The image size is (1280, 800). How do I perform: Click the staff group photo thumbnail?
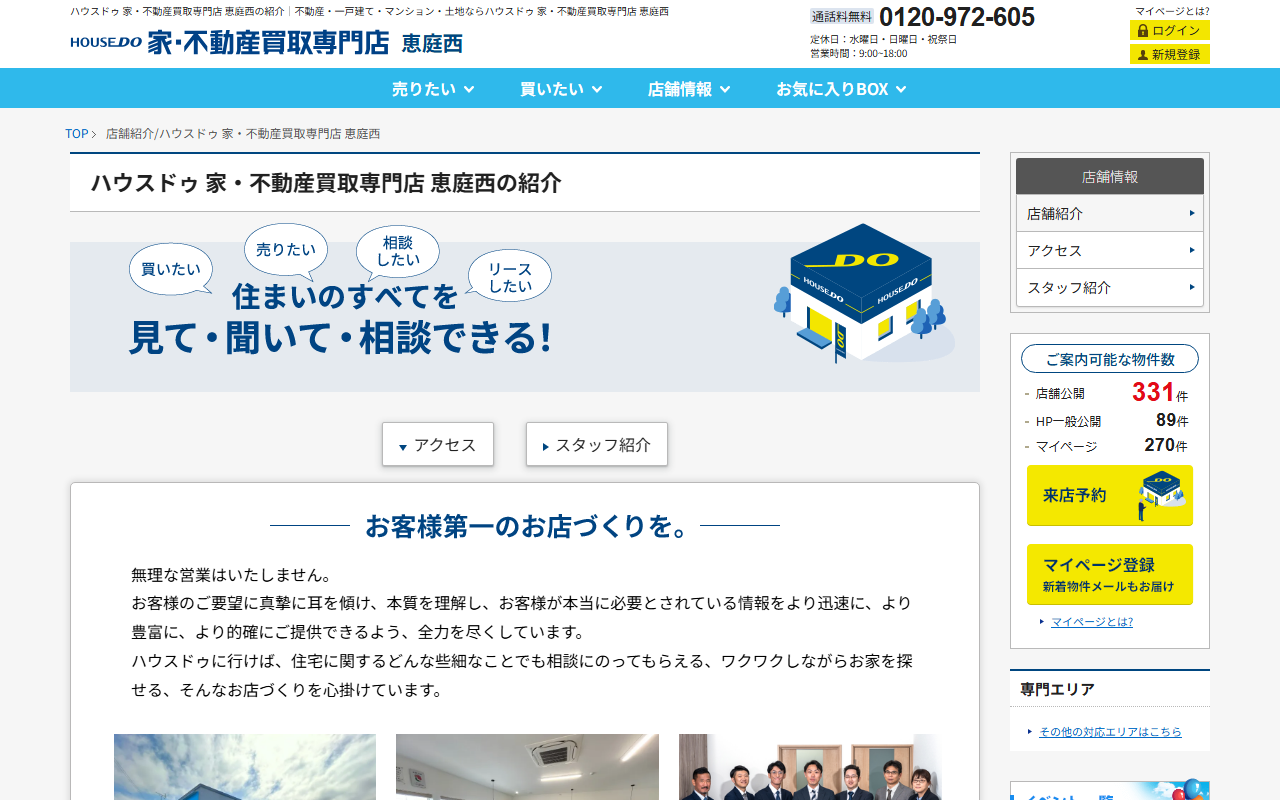click(810, 767)
